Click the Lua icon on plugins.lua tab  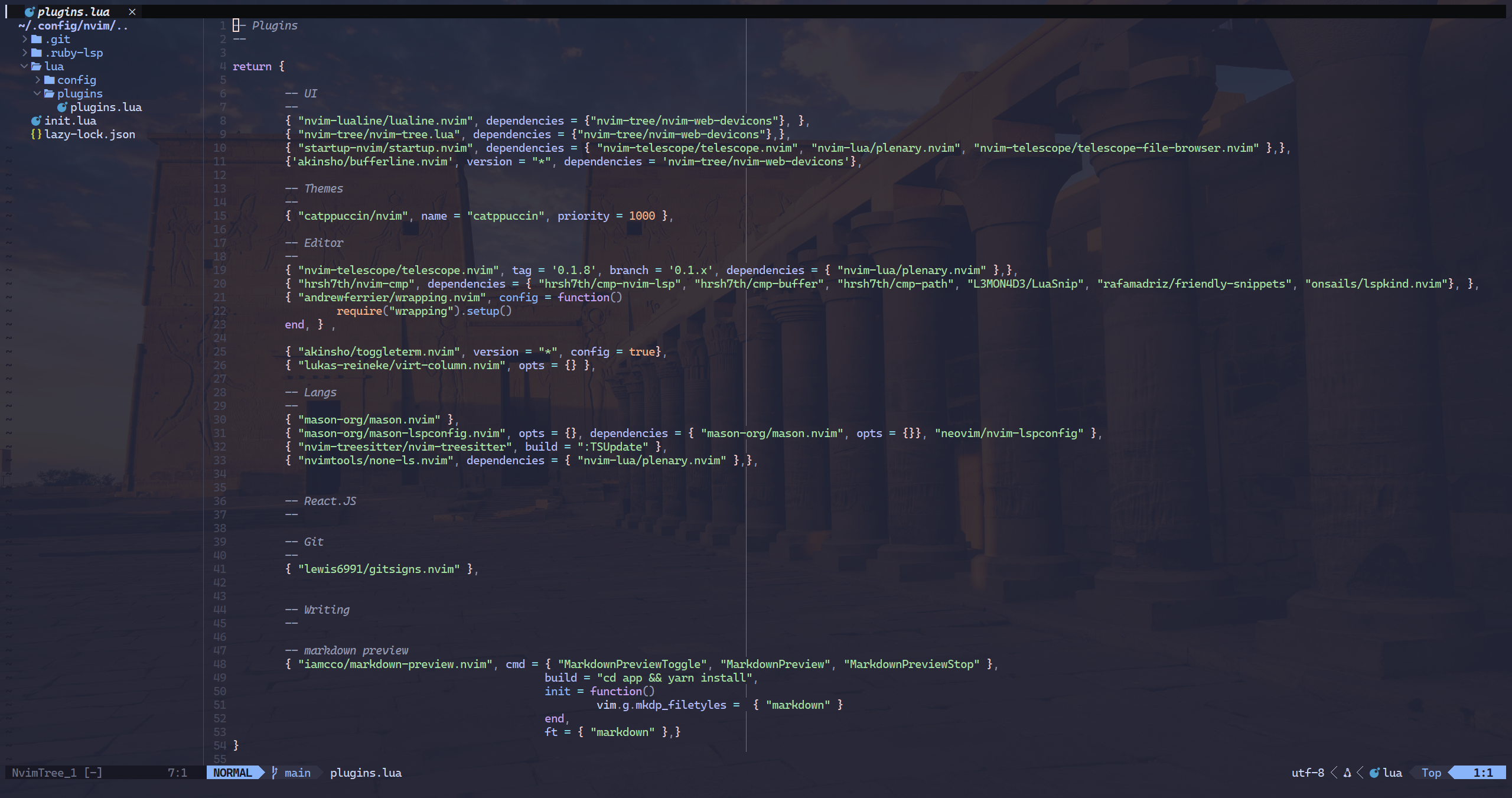[x=30, y=12]
